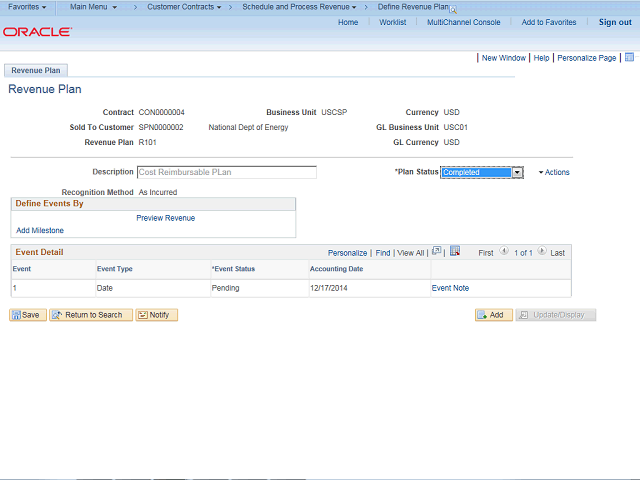Click the search icon beside Define Revenue Plan breadcrumb
This screenshot has width=640, height=480.
453,10
